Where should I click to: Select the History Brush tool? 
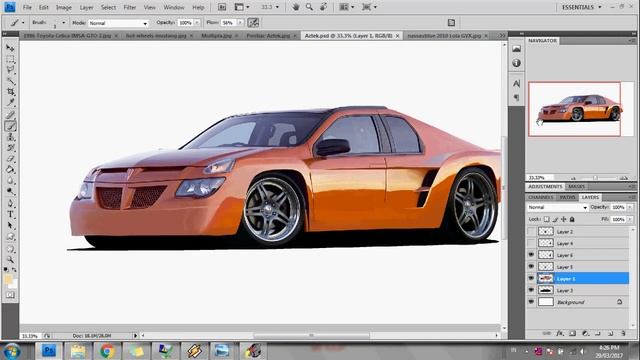[x=10, y=148]
